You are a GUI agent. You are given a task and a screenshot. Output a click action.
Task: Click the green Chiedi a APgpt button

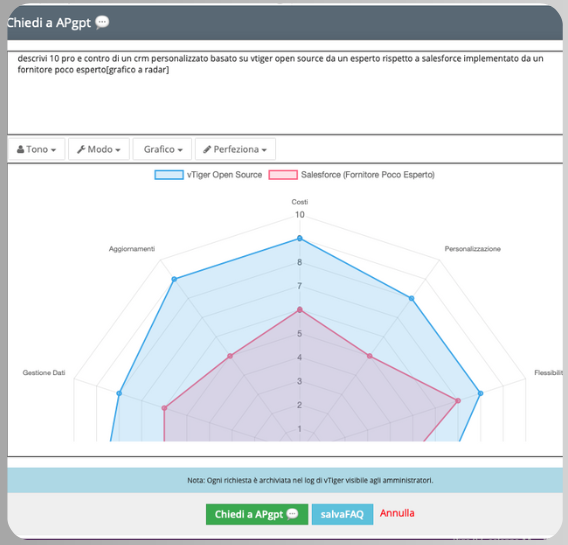click(257, 514)
